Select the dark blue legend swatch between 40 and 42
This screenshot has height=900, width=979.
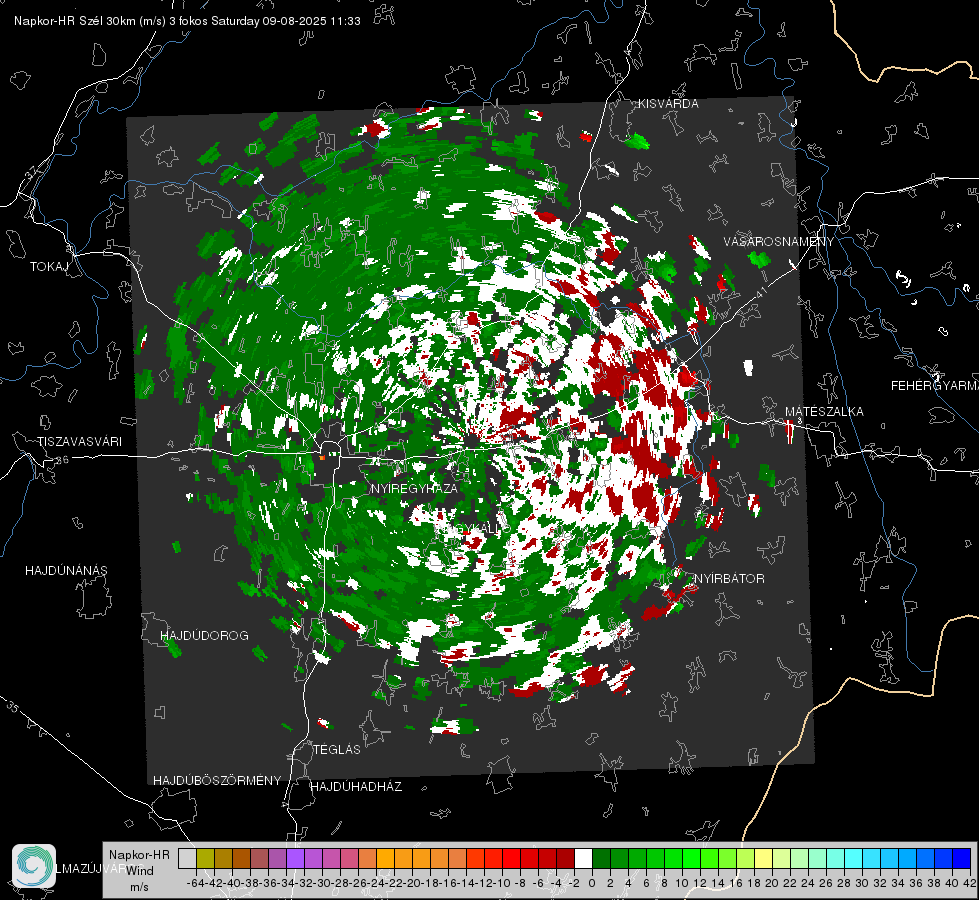(962, 858)
